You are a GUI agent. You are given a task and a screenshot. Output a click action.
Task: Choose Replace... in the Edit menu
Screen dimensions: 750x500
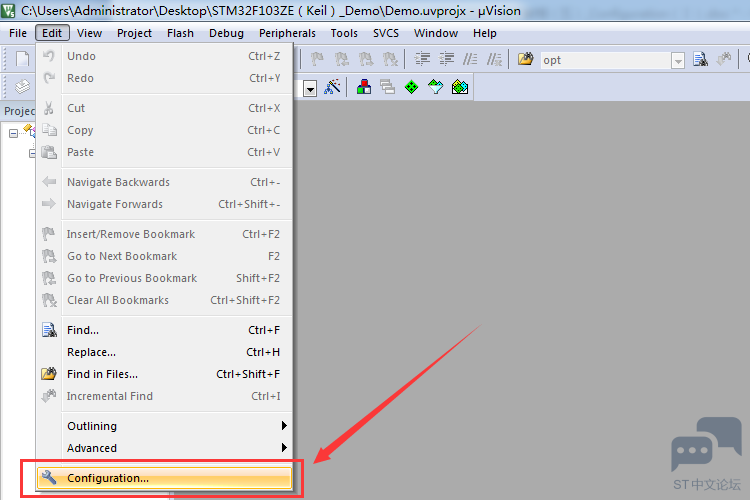click(91, 352)
